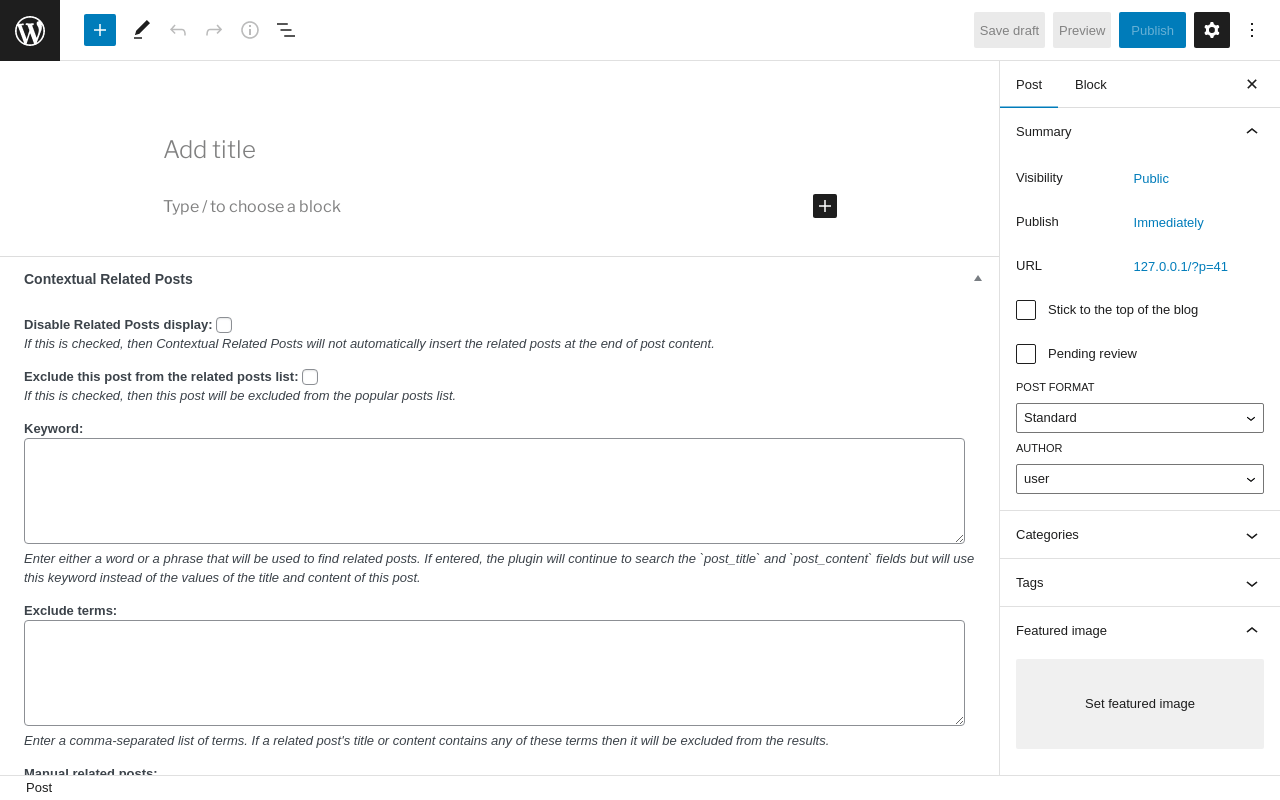This screenshot has height=800, width=1280.
Task: Open the document Details info icon
Action: click(250, 30)
